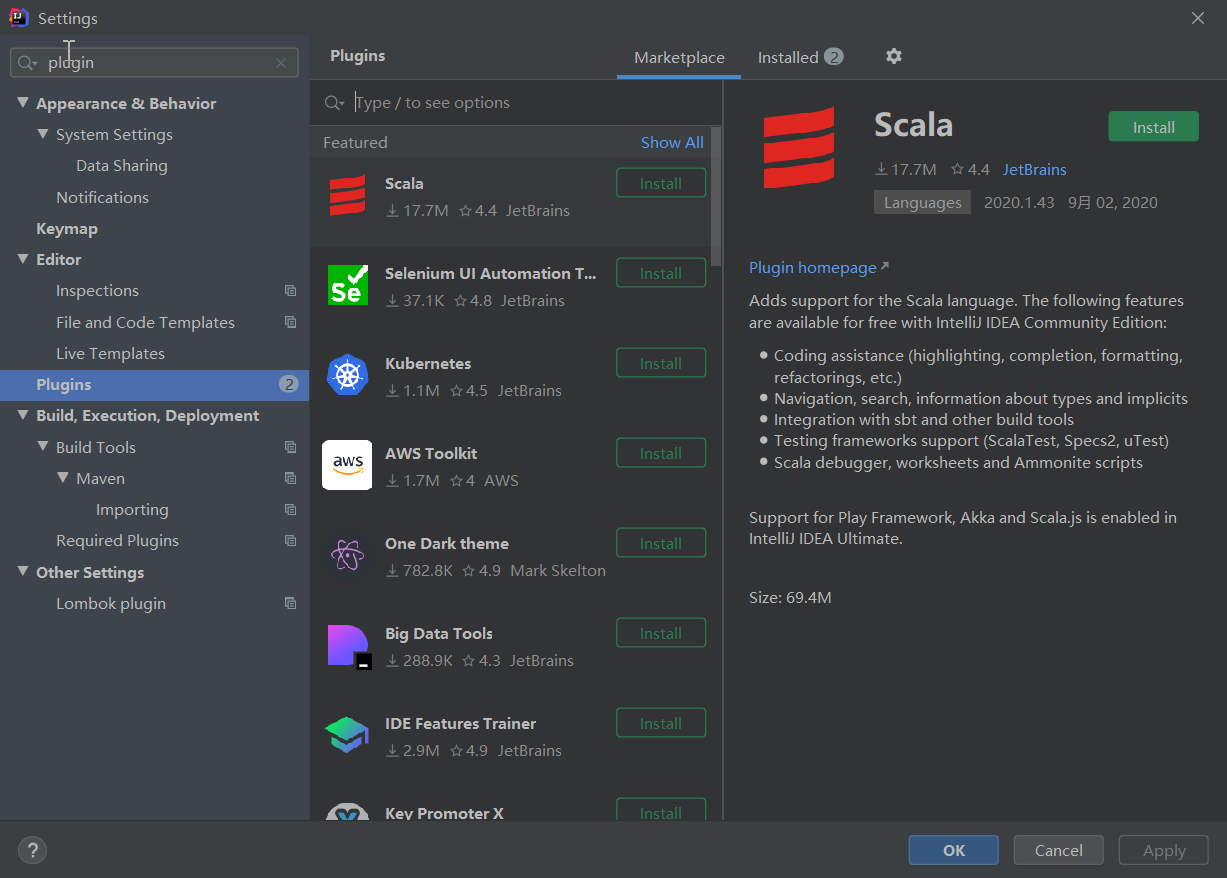Install Big Data Tools plugin

[661, 633]
